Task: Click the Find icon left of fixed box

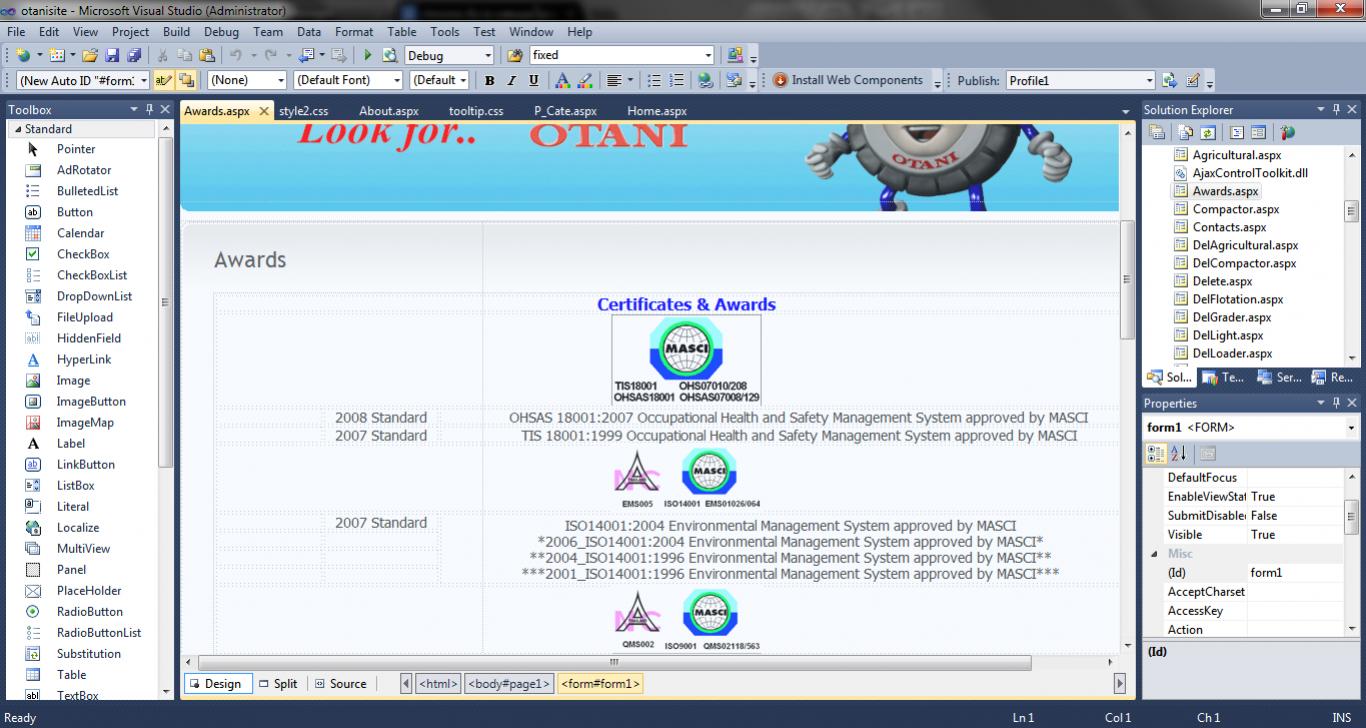Action: [515, 56]
